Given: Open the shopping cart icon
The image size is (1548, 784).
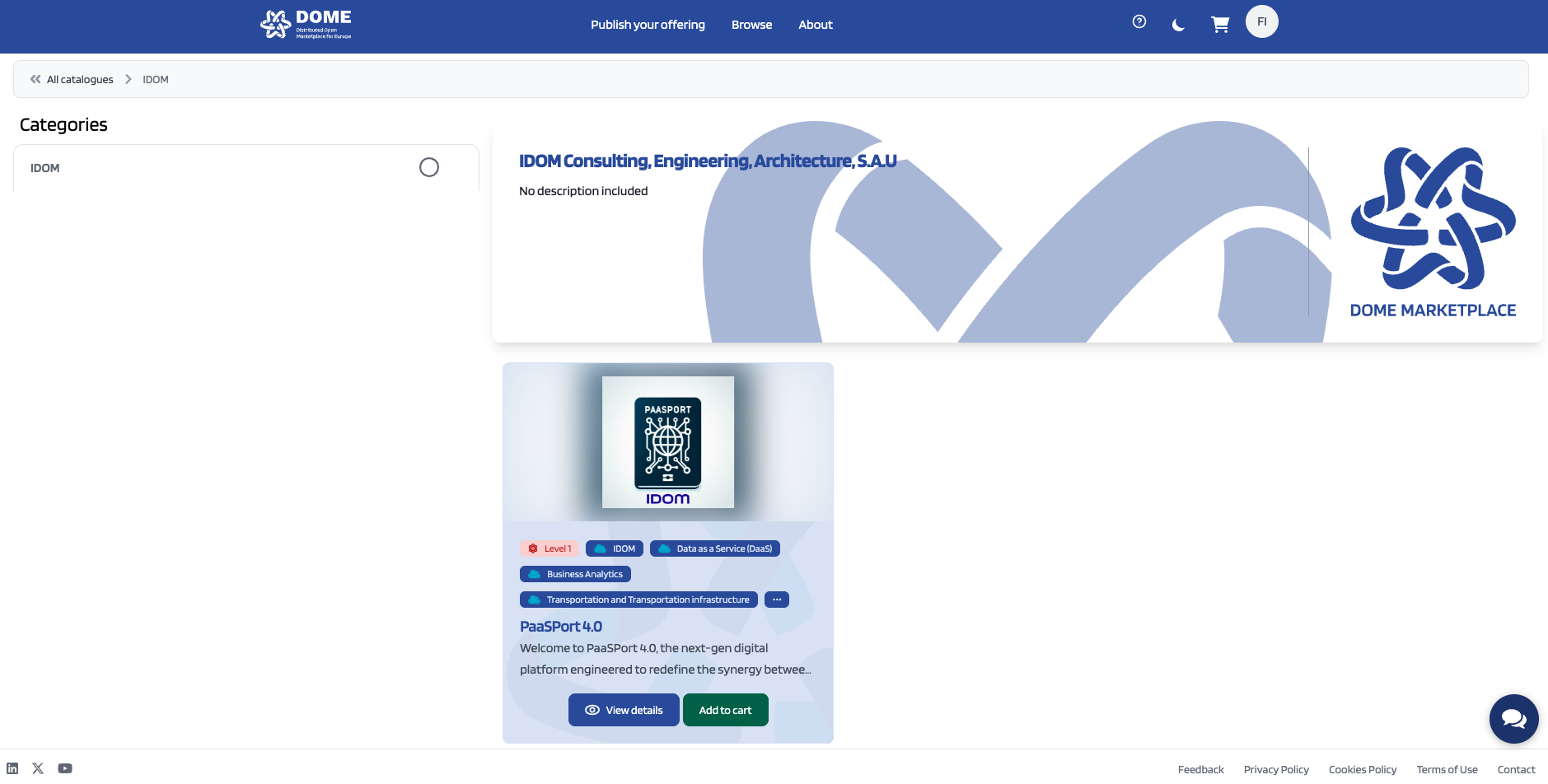Looking at the screenshot, I should pos(1220,25).
